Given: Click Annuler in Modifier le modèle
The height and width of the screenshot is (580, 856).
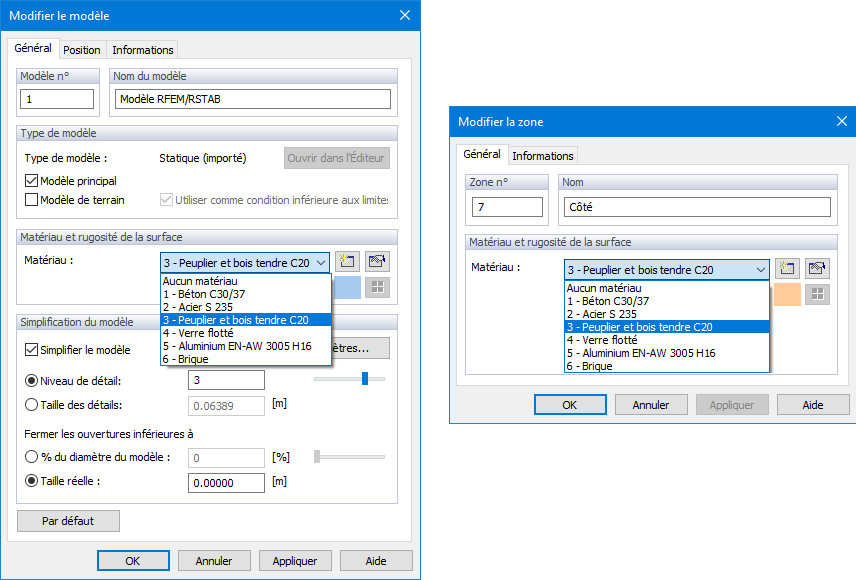Looking at the screenshot, I should (x=214, y=561).
